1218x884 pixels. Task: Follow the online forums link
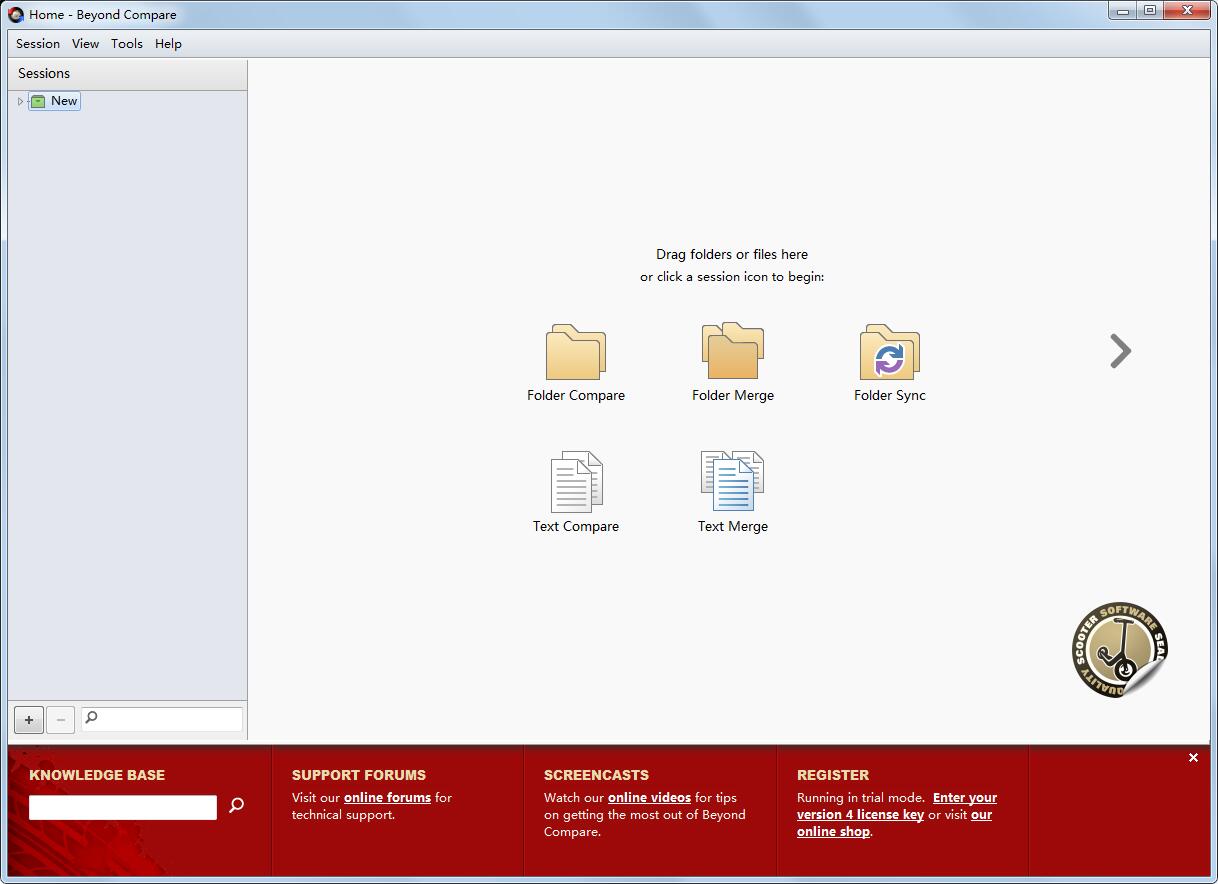(x=387, y=798)
